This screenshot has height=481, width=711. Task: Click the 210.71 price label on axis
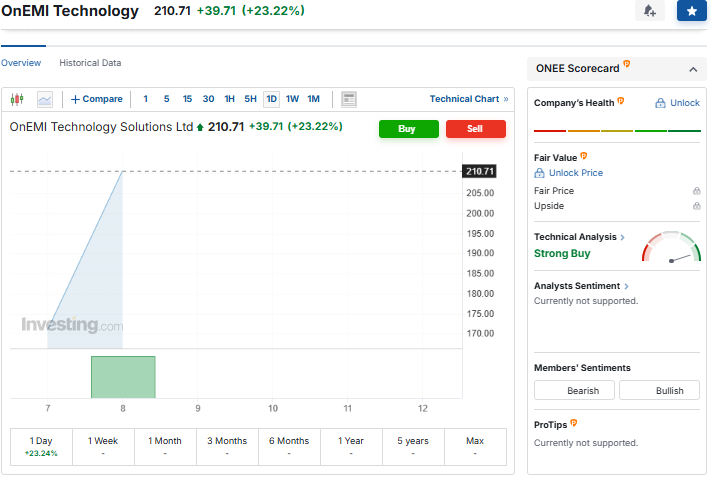tap(479, 171)
